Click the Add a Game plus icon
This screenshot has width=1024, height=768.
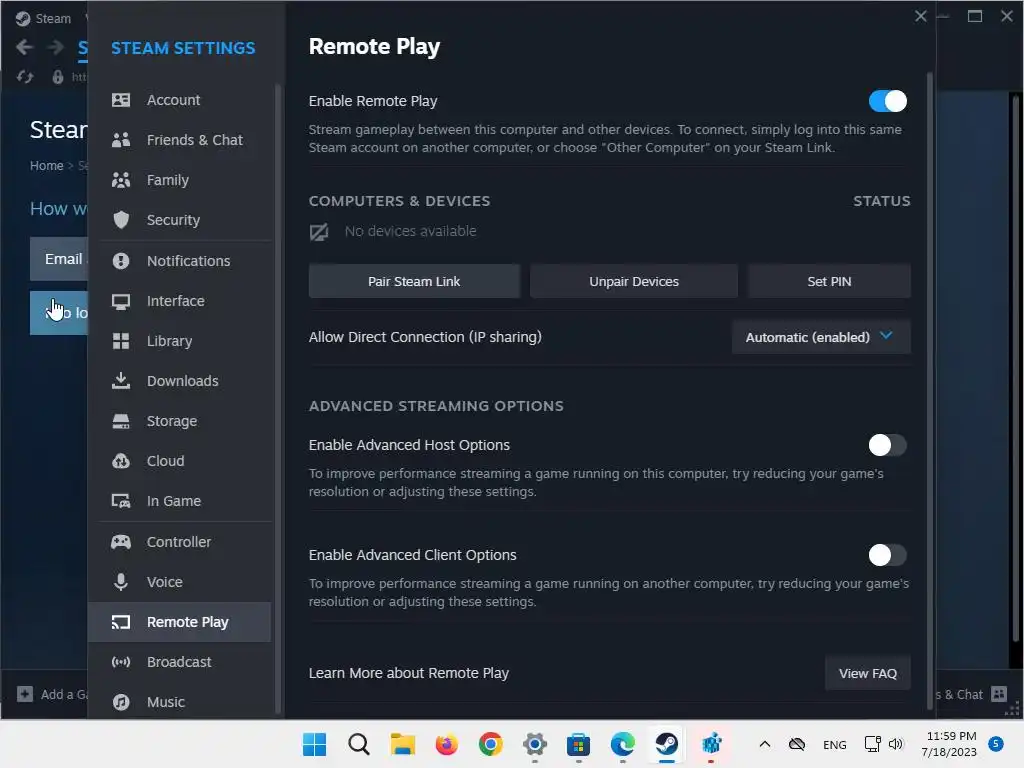(x=25, y=694)
